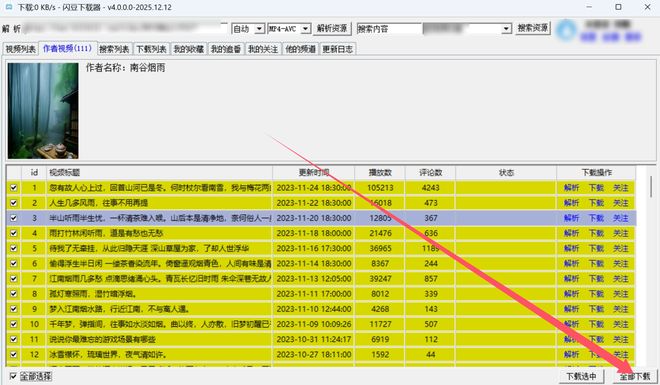Toggle checkbox for video row 6
The image size is (660, 385).
click(x=14, y=263)
